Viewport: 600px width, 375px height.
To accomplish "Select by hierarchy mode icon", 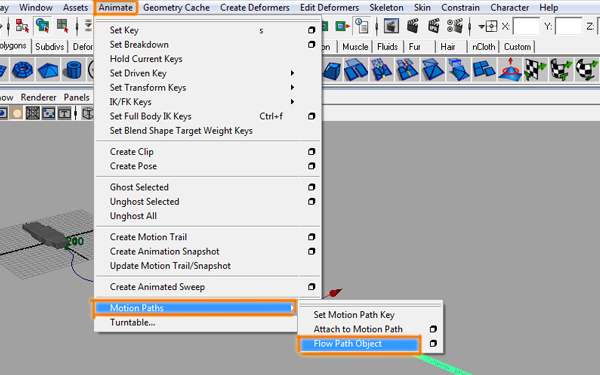I will pyautogui.click(x=22, y=26).
